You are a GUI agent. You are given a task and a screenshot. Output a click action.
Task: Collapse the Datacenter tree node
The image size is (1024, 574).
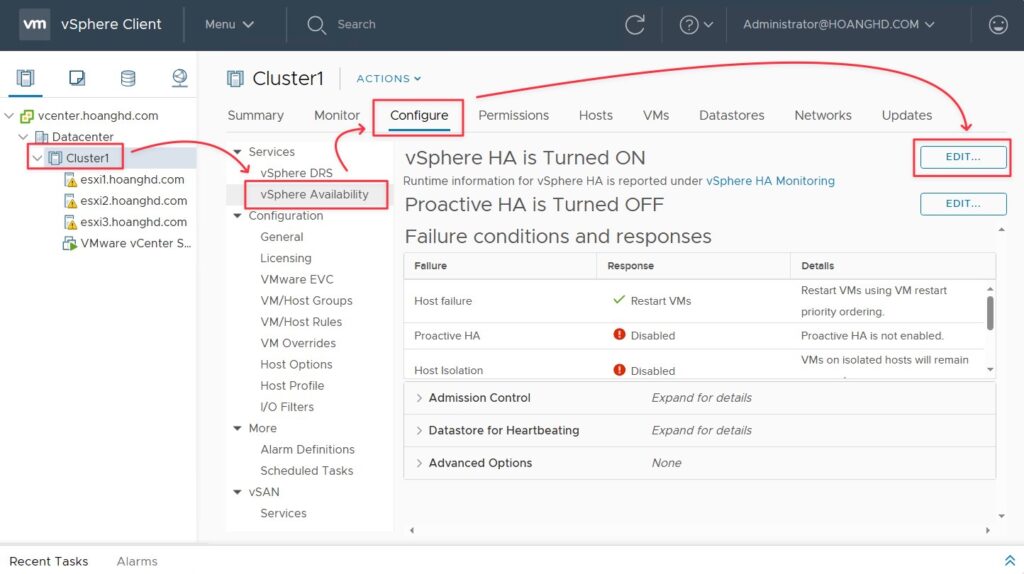point(24,137)
